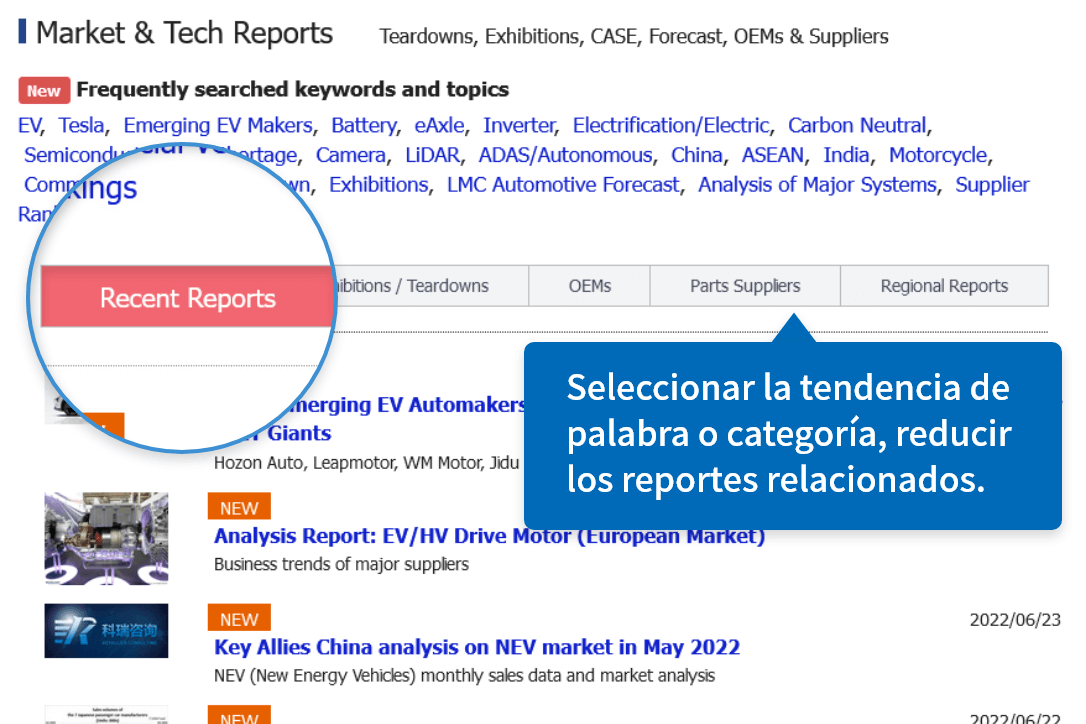Open the Key Allies logo thumbnail
The image size is (1086, 724).
[106, 630]
